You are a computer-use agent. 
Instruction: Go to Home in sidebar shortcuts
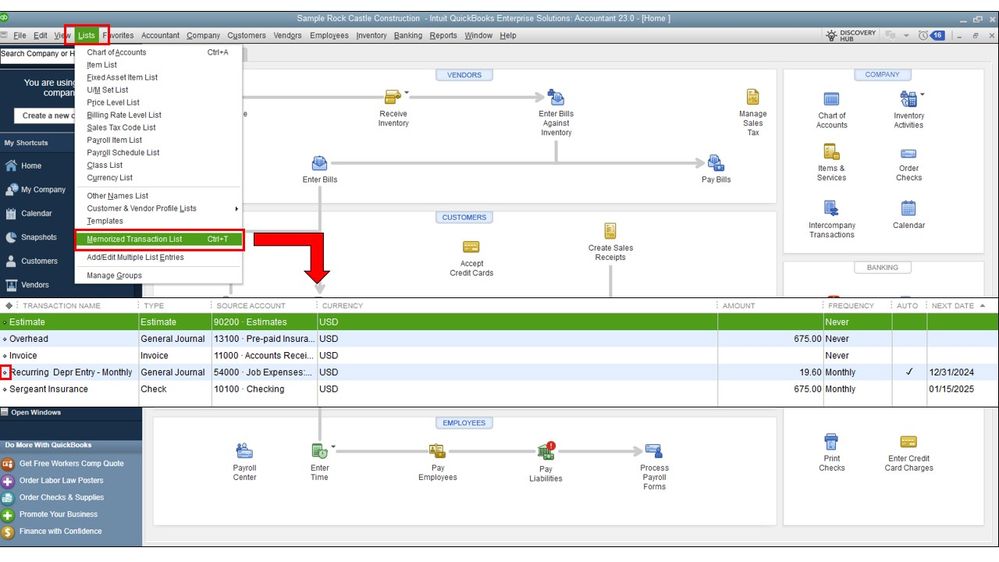point(31,166)
